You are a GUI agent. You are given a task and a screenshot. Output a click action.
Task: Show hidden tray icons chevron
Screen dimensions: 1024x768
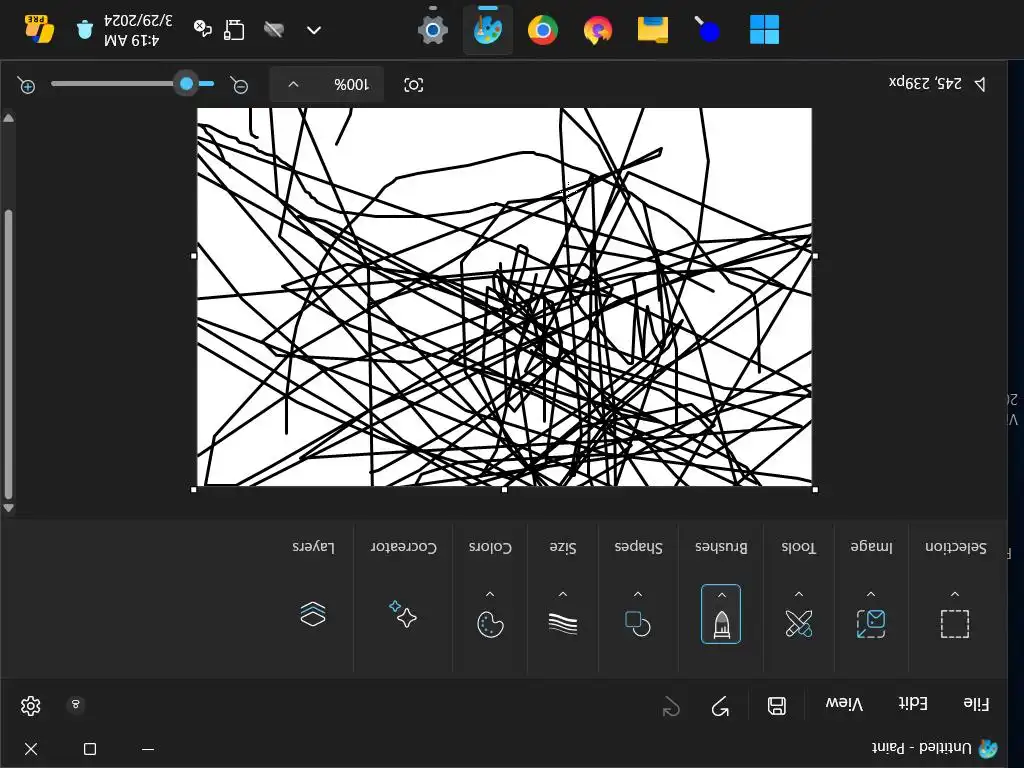pos(314,30)
